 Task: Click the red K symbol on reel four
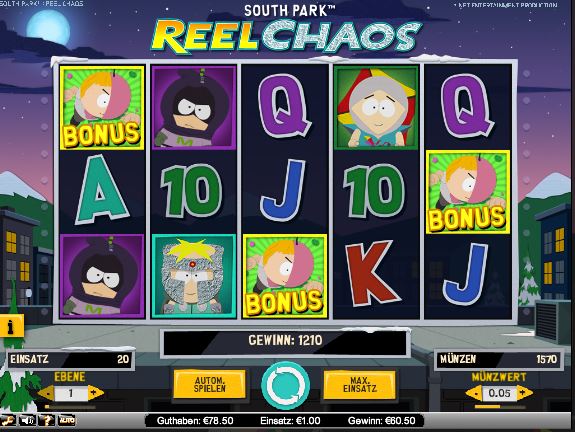[371, 274]
